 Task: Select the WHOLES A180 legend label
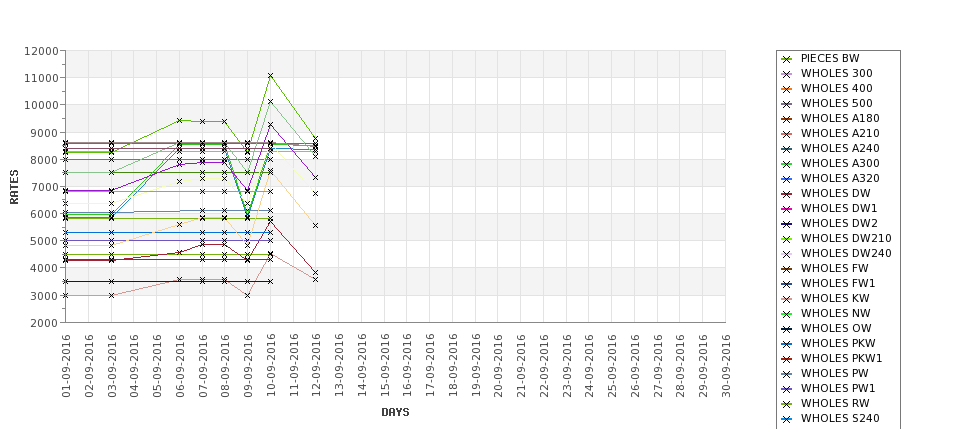coord(840,119)
